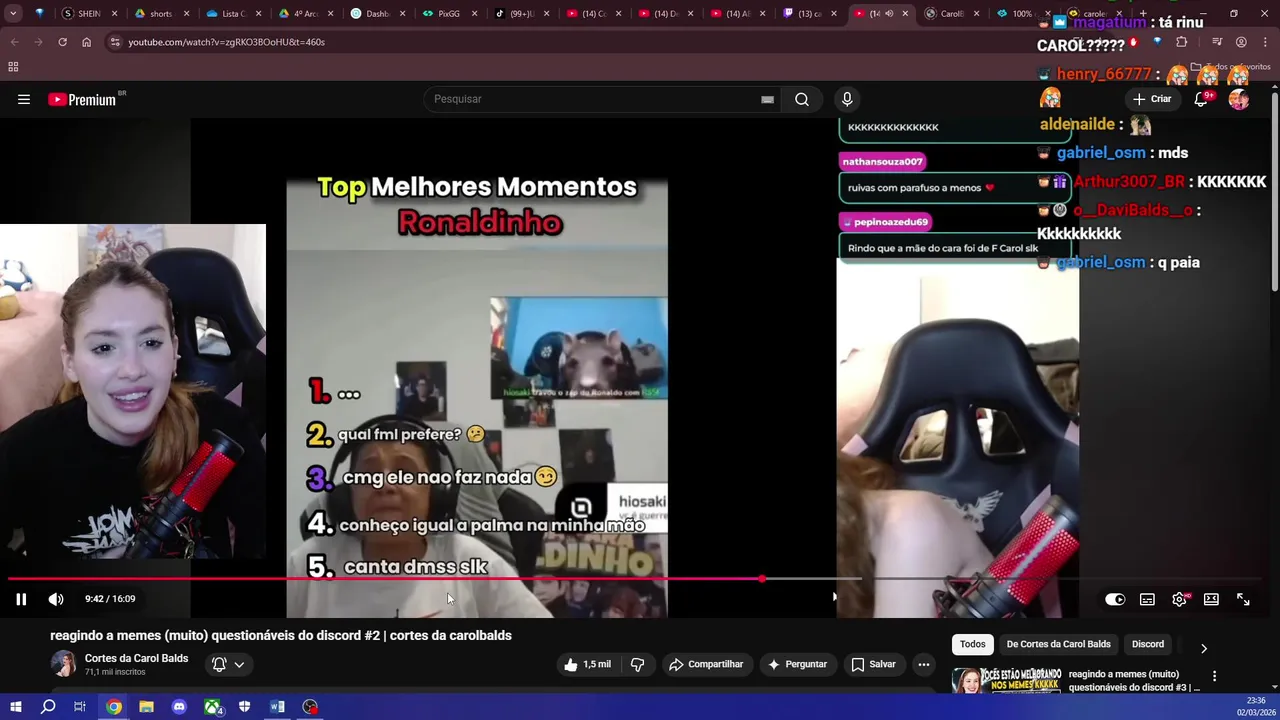Screen dimensions: 1280x720
Task: Open Chrome apps grid in bookmarks bar
Action: pos(13,67)
